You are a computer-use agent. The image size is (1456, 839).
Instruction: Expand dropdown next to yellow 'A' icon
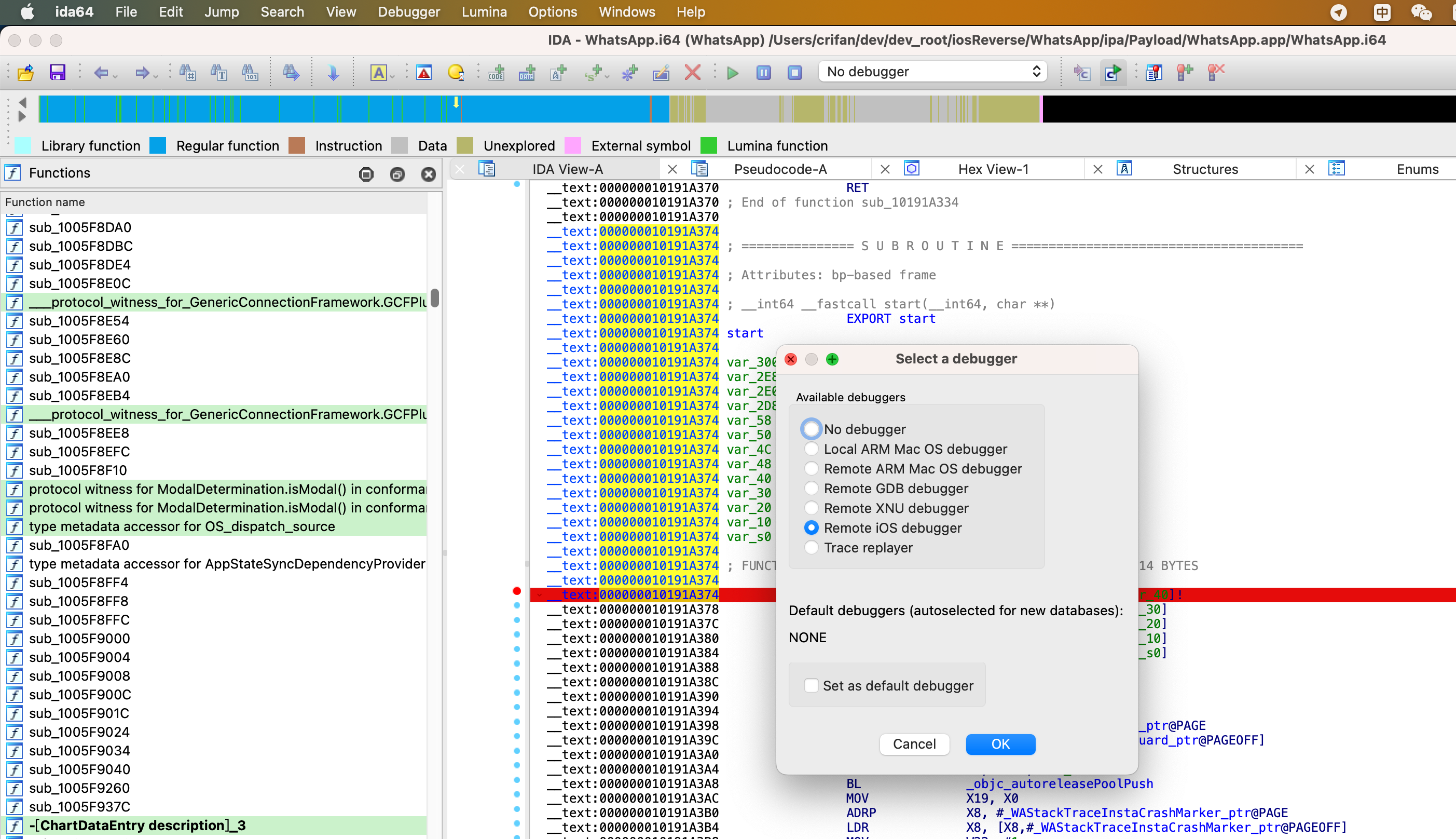pyautogui.click(x=392, y=76)
